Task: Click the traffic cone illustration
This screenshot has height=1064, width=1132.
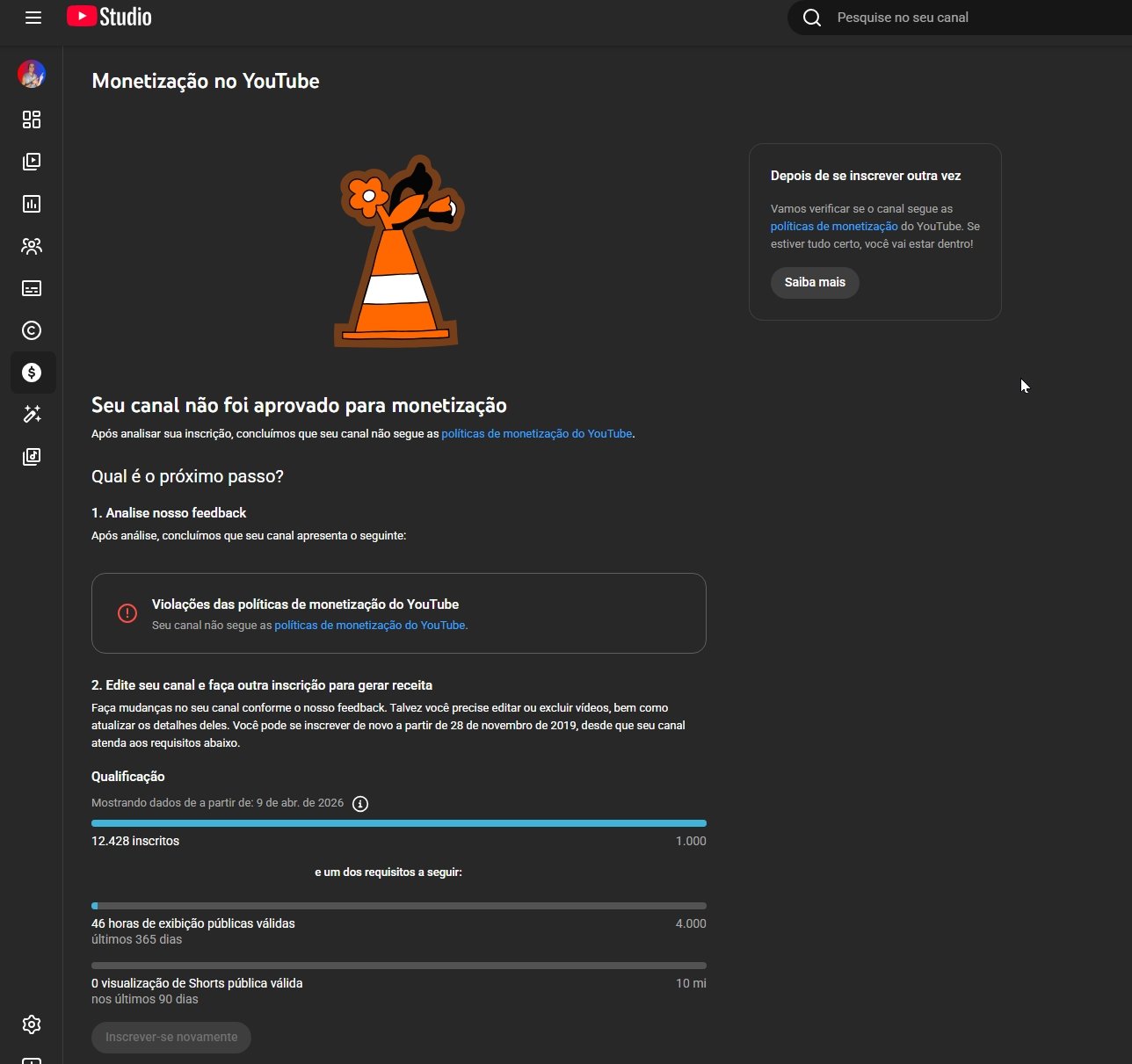Action: point(401,251)
